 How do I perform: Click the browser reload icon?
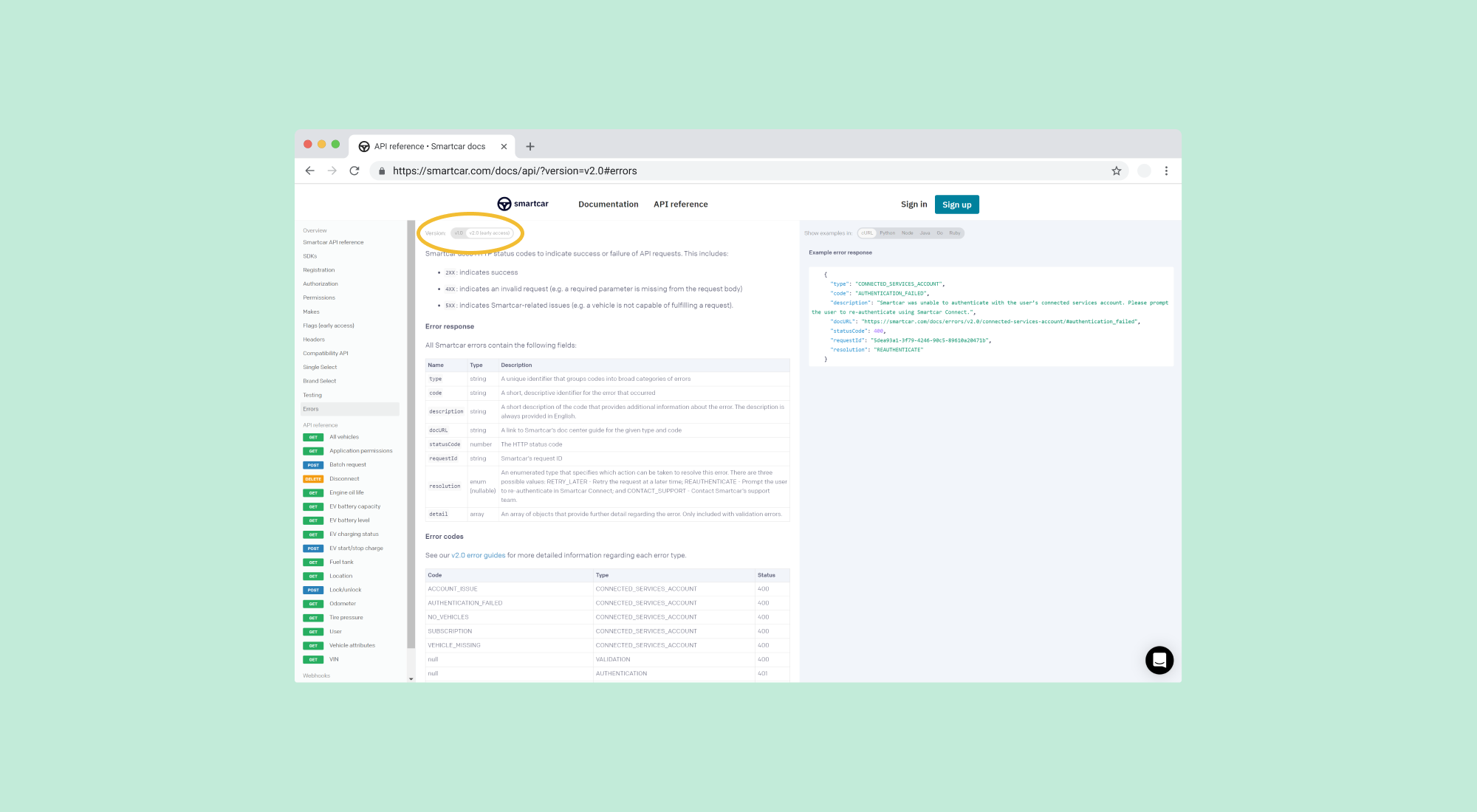click(x=354, y=171)
